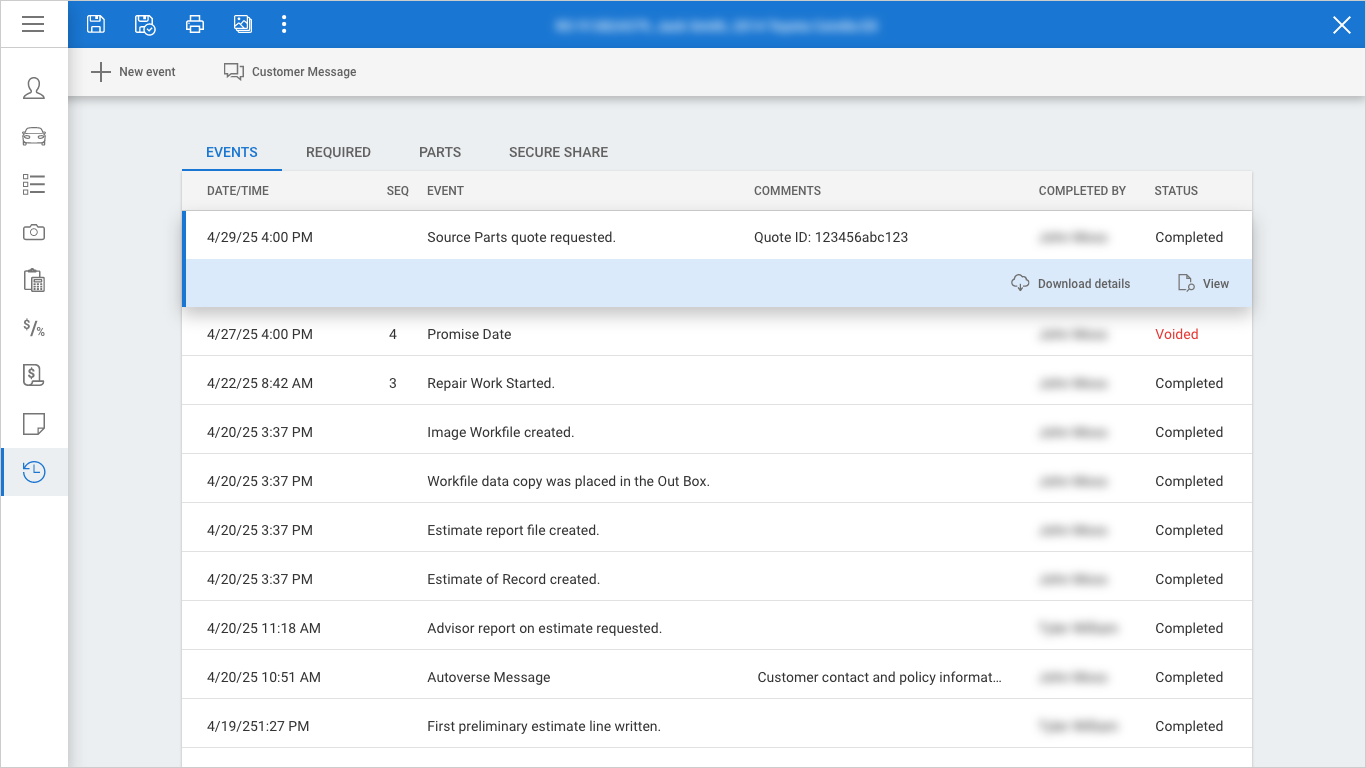This screenshot has width=1366, height=768.
Task: Click the Save disk icon
Action: pos(96,24)
